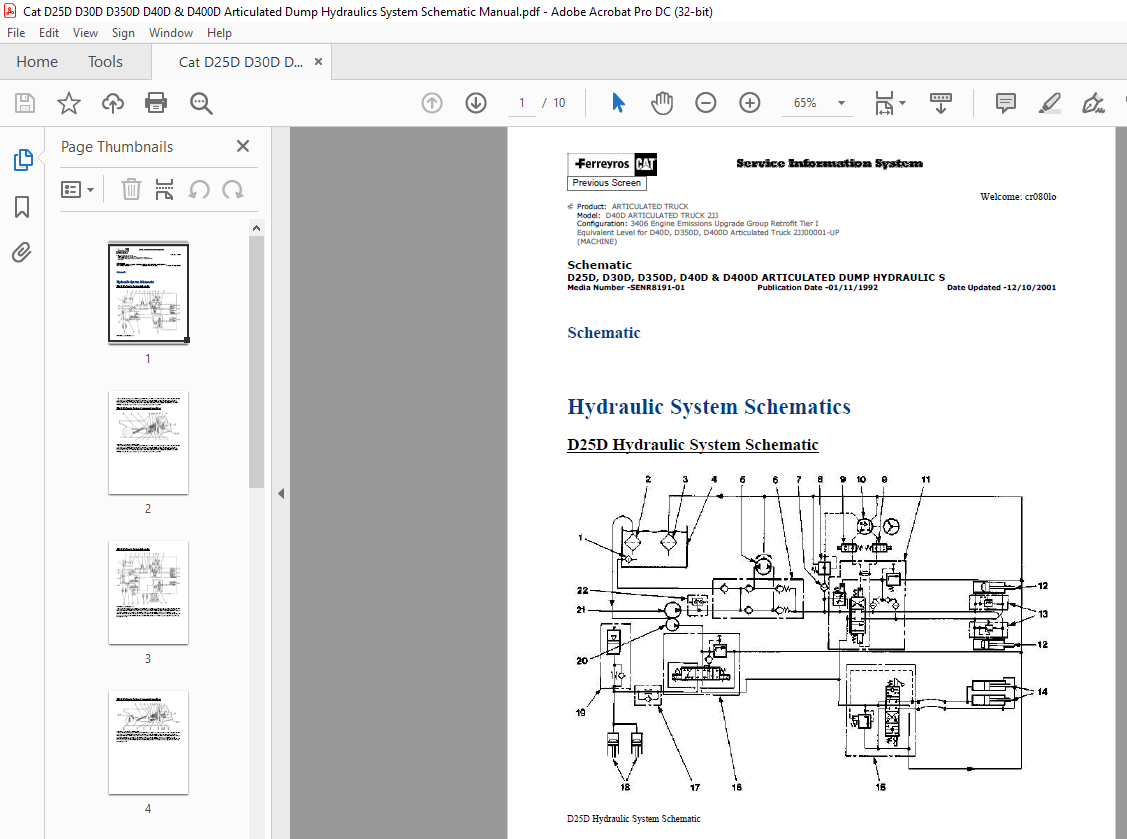This screenshot has width=1127, height=839.
Task: Switch to the Home tab
Action: pos(37,62)
